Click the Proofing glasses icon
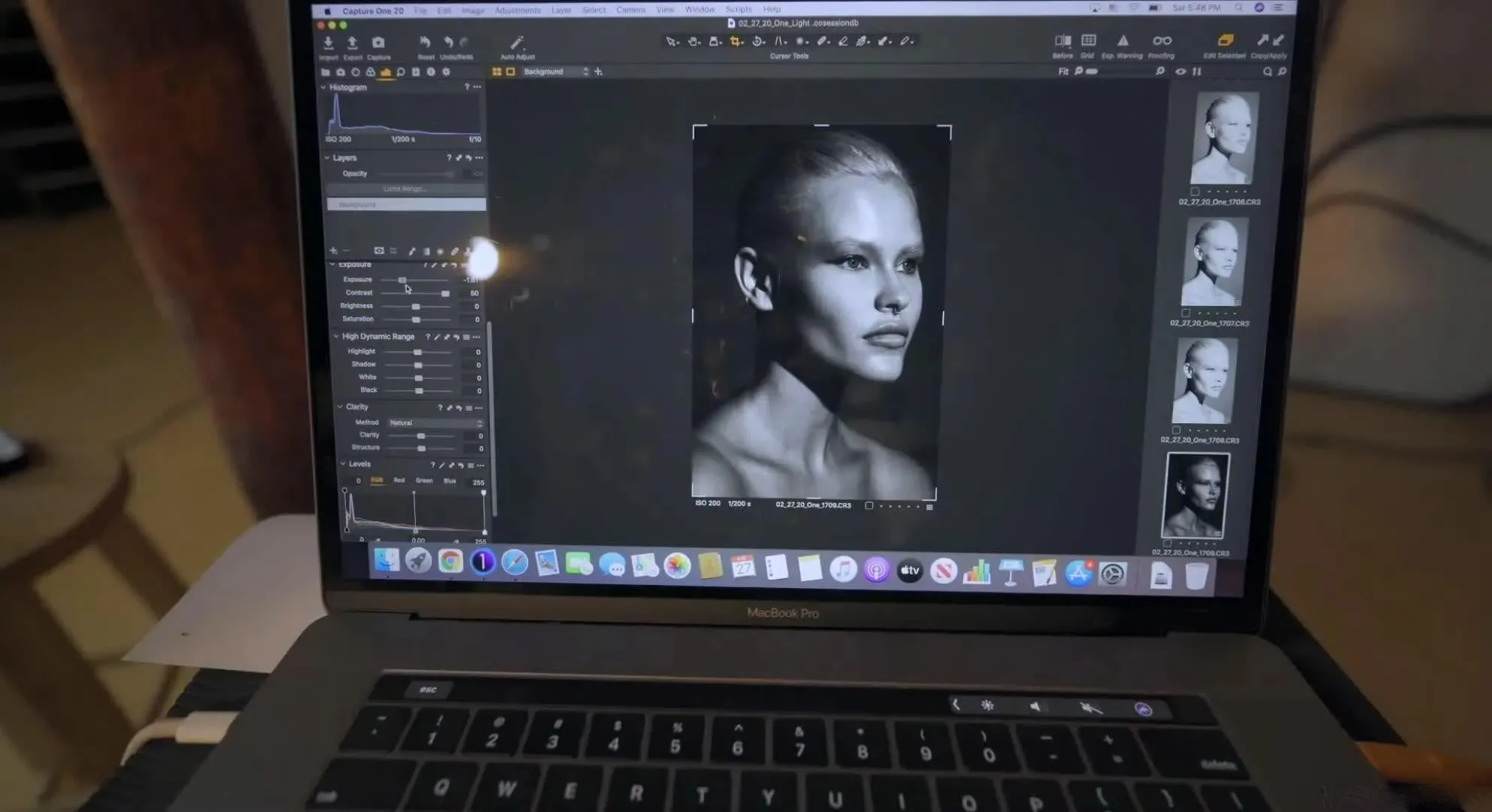The height and width of the screenshot is (812, 1492). (x=1161, y=41)
